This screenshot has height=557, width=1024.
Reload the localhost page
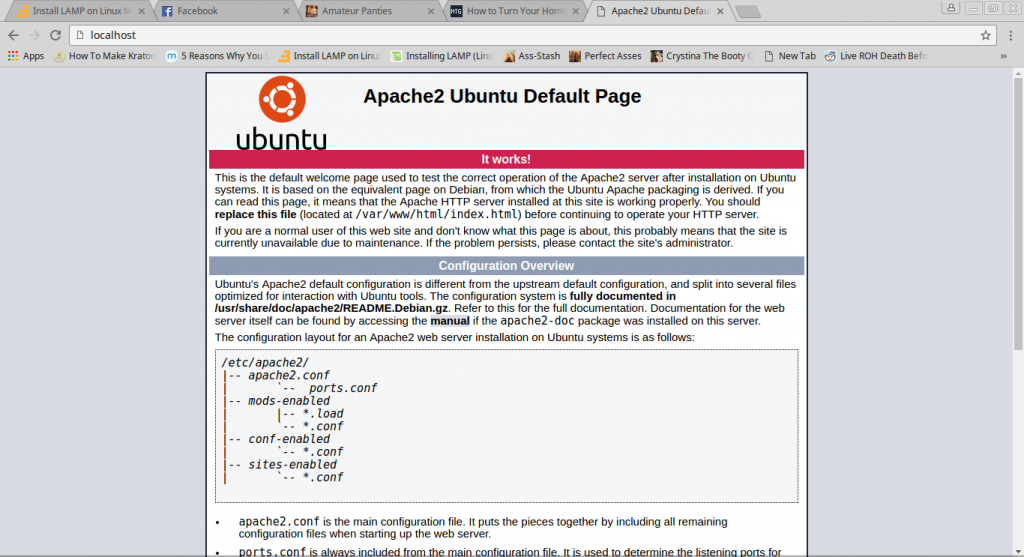[x=55, y=35]
